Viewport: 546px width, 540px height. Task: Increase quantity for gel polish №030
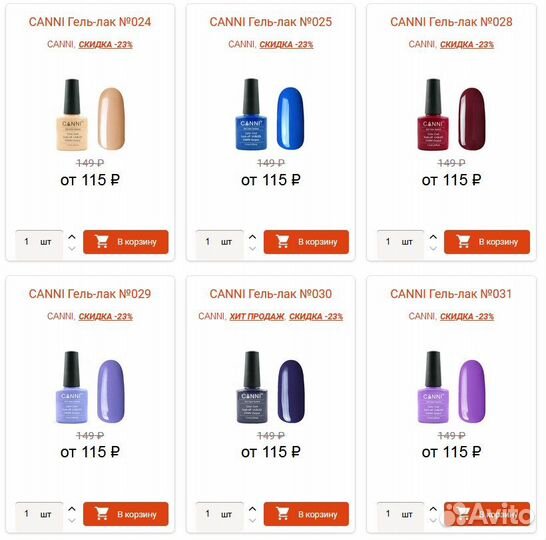pos(252,509)
